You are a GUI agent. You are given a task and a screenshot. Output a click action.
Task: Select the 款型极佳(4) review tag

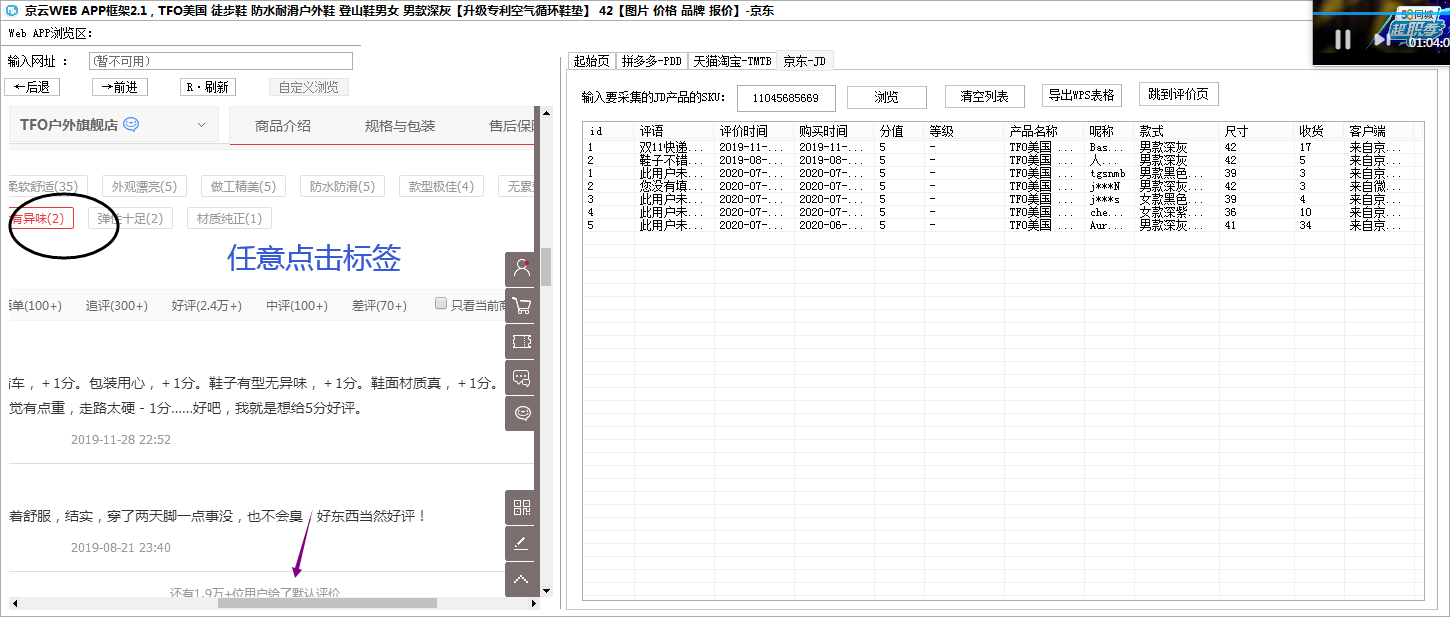click(x=441, y=186)
